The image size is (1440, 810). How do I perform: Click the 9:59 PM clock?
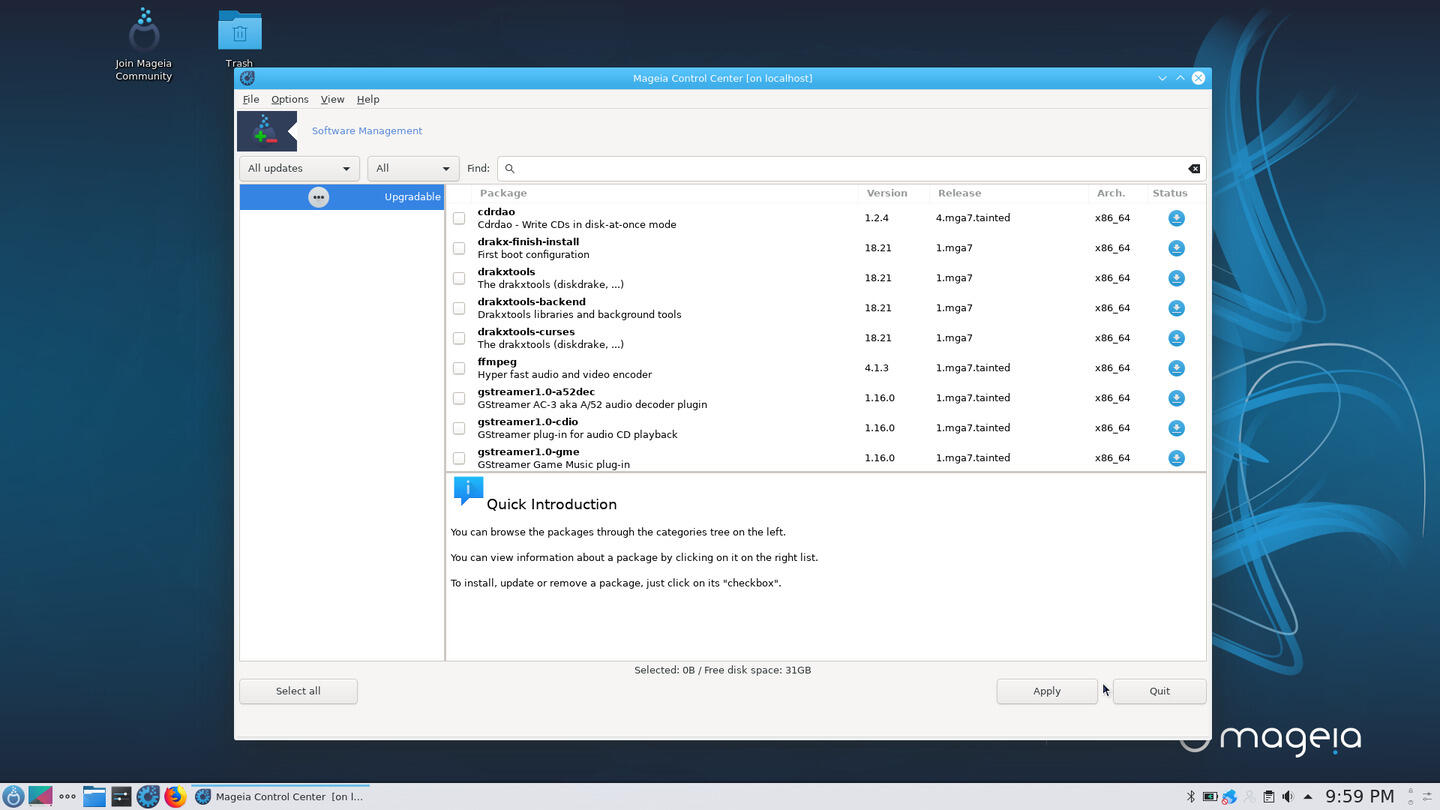coord(1360,797)
